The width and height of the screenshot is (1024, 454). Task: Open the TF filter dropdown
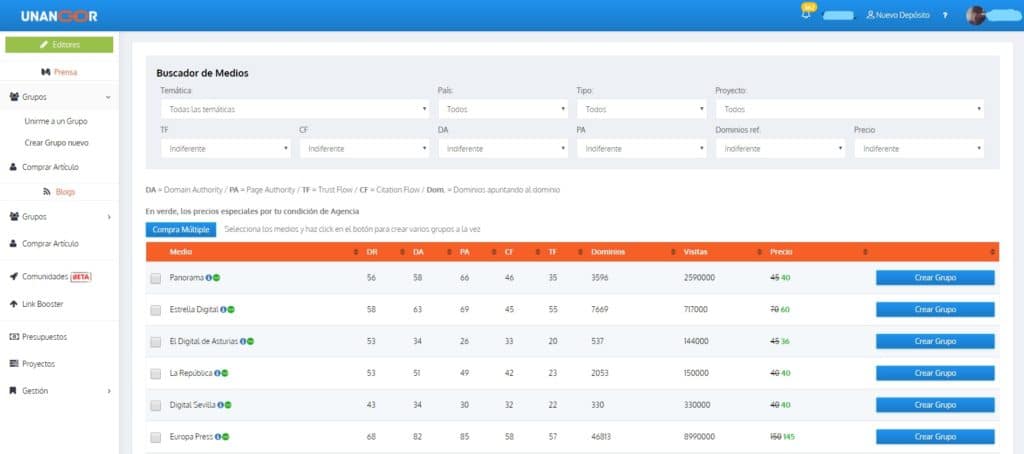pos(226,149)
